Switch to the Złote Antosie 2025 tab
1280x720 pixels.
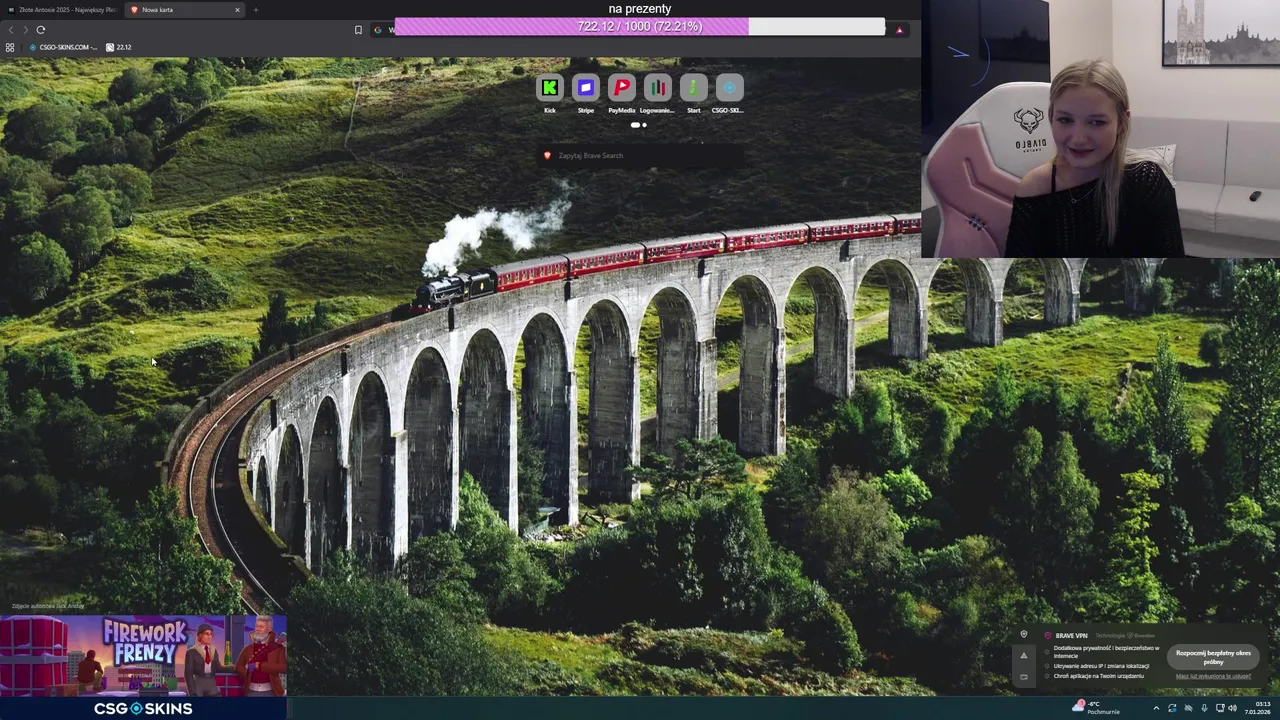pyautogui.click(x=61, y=10)
